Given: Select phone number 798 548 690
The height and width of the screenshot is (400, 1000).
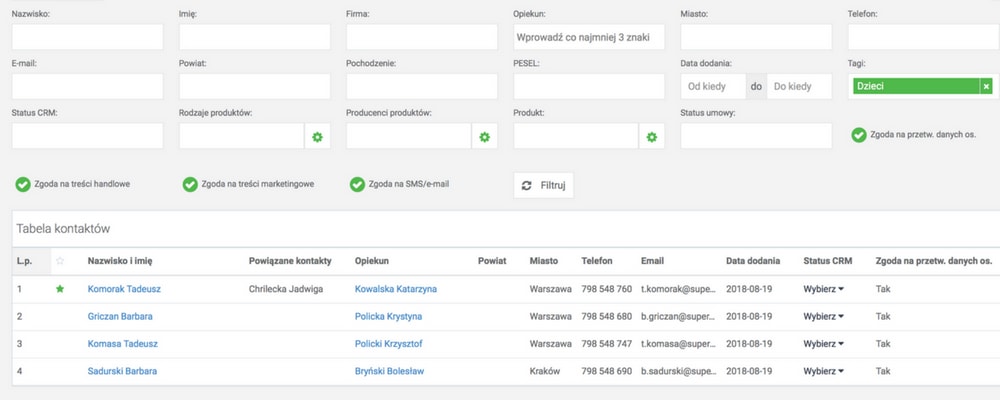Looking at the screenshot, I should coord(607,371).
